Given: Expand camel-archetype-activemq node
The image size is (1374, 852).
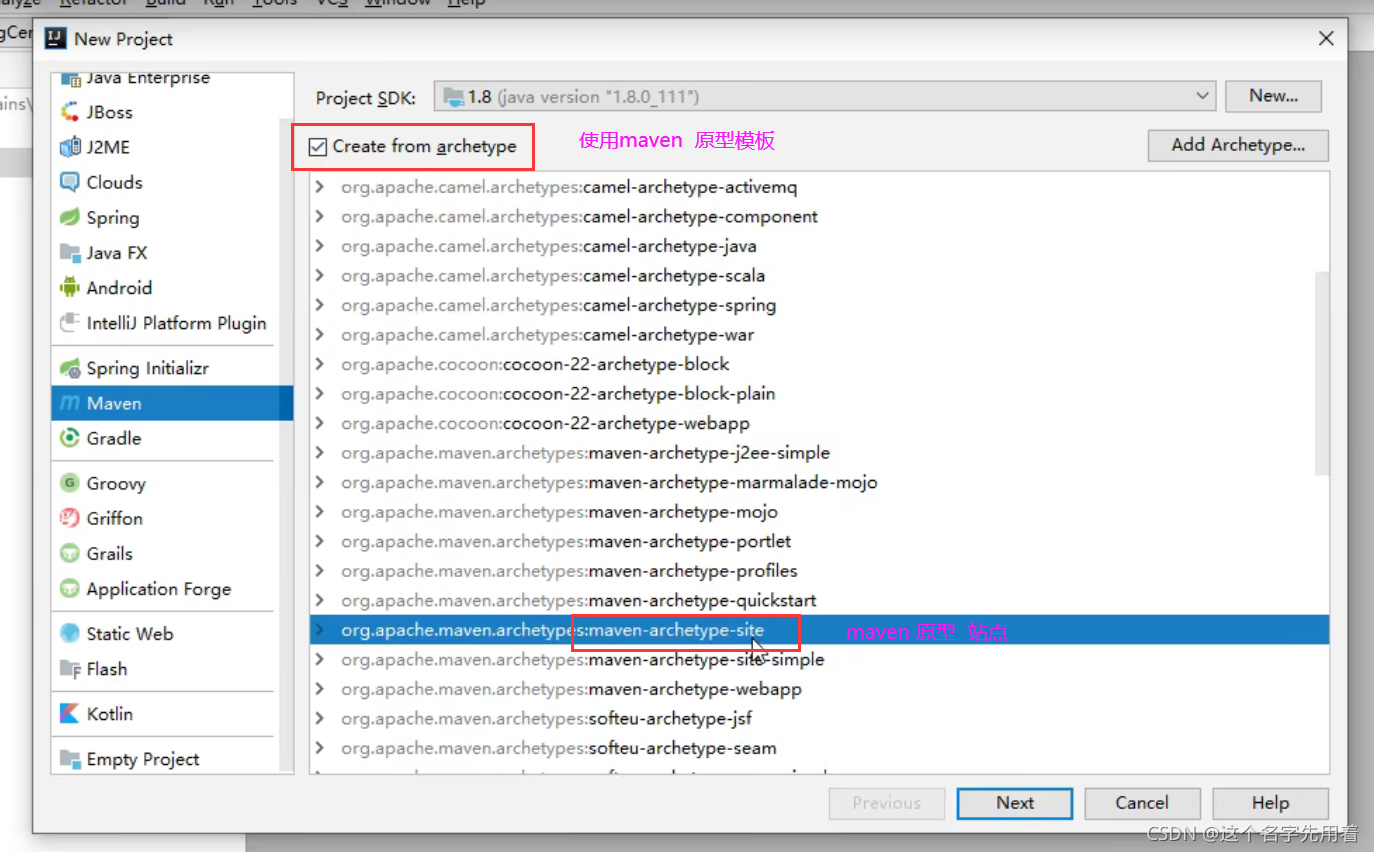Looking at the screenshot, I should (x=320, y=187).
